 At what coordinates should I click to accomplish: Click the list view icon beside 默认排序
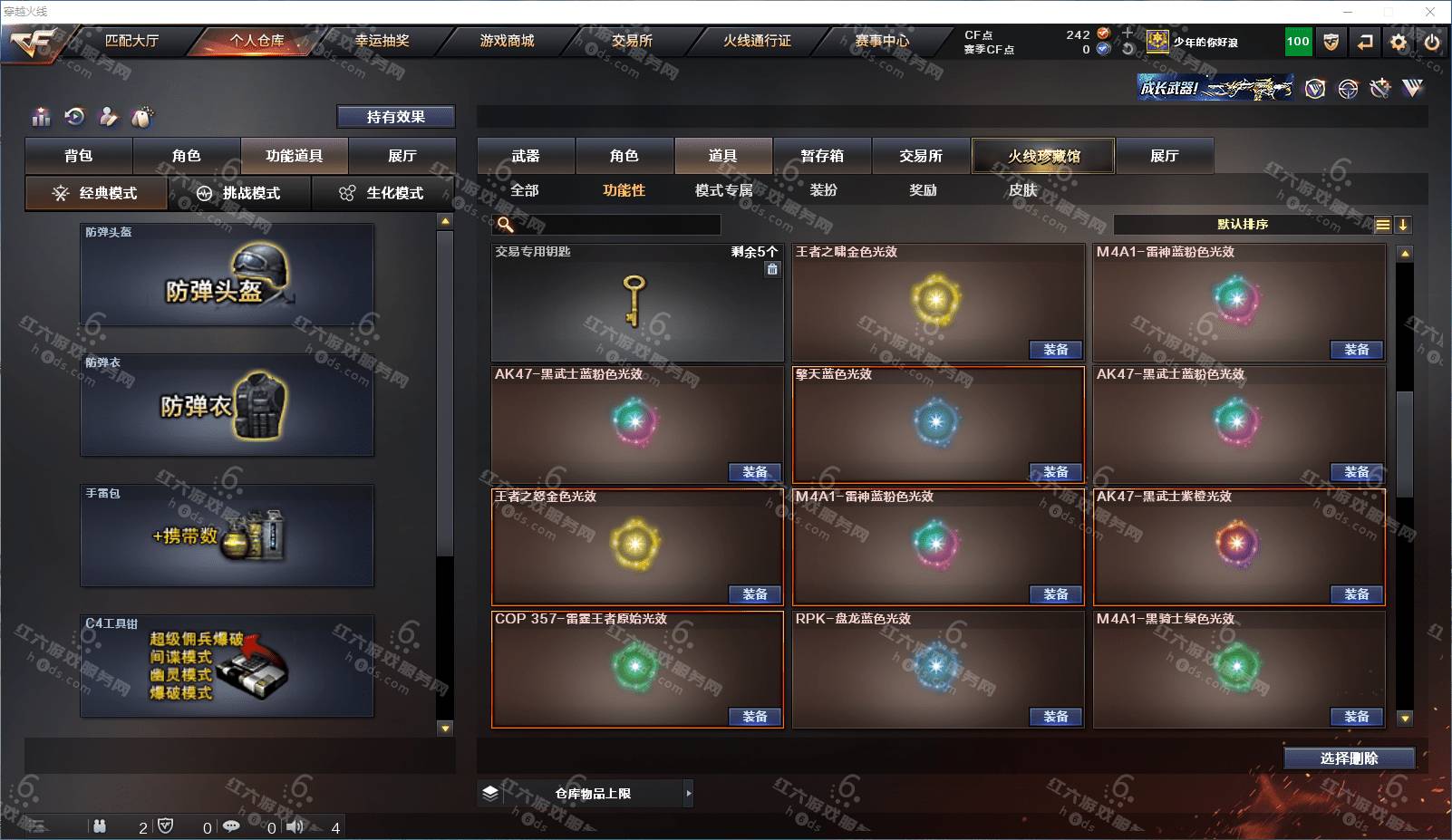[x=1382, y=225]
